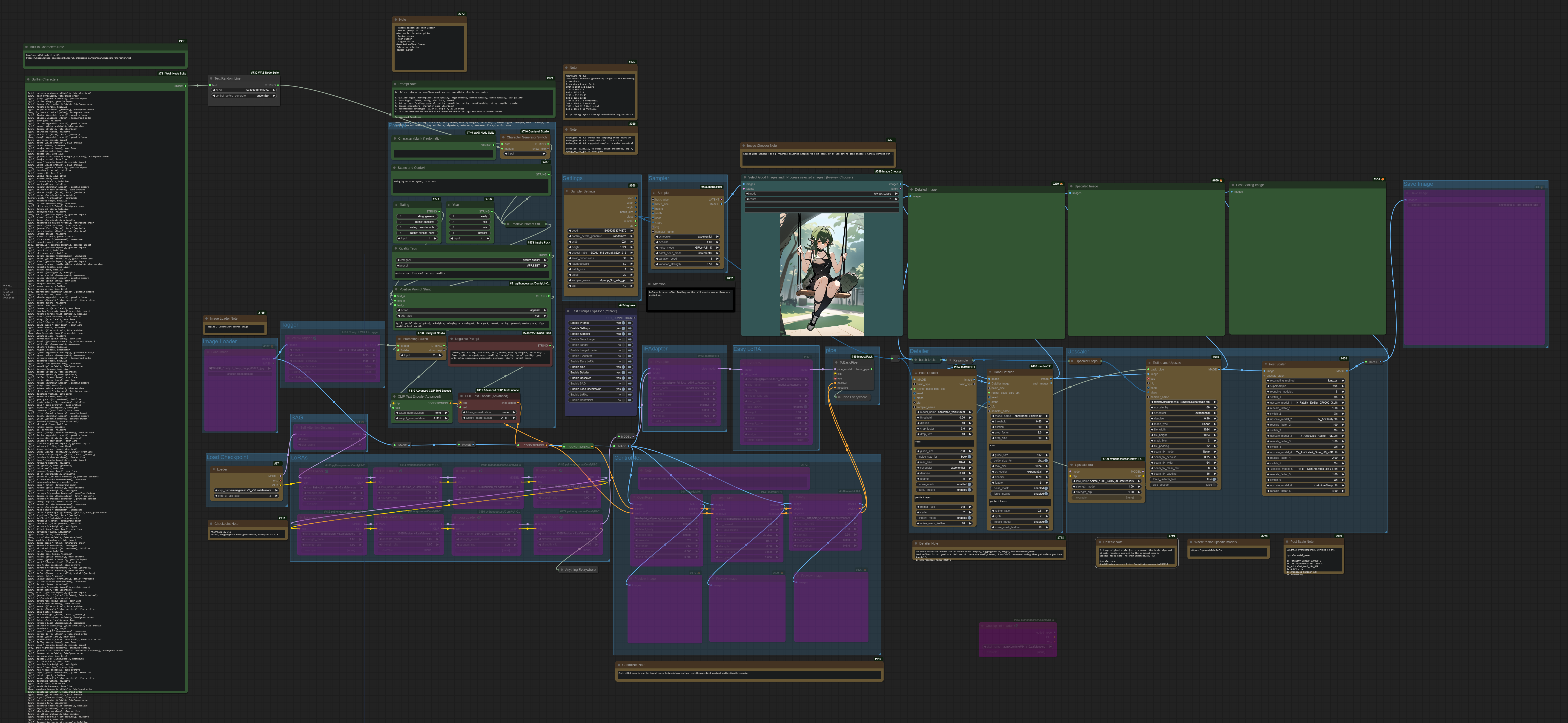Click collapse dot on Face Detailer node
The height and width of the screenshot is (723, 1568).
click(x=915, y=373)
